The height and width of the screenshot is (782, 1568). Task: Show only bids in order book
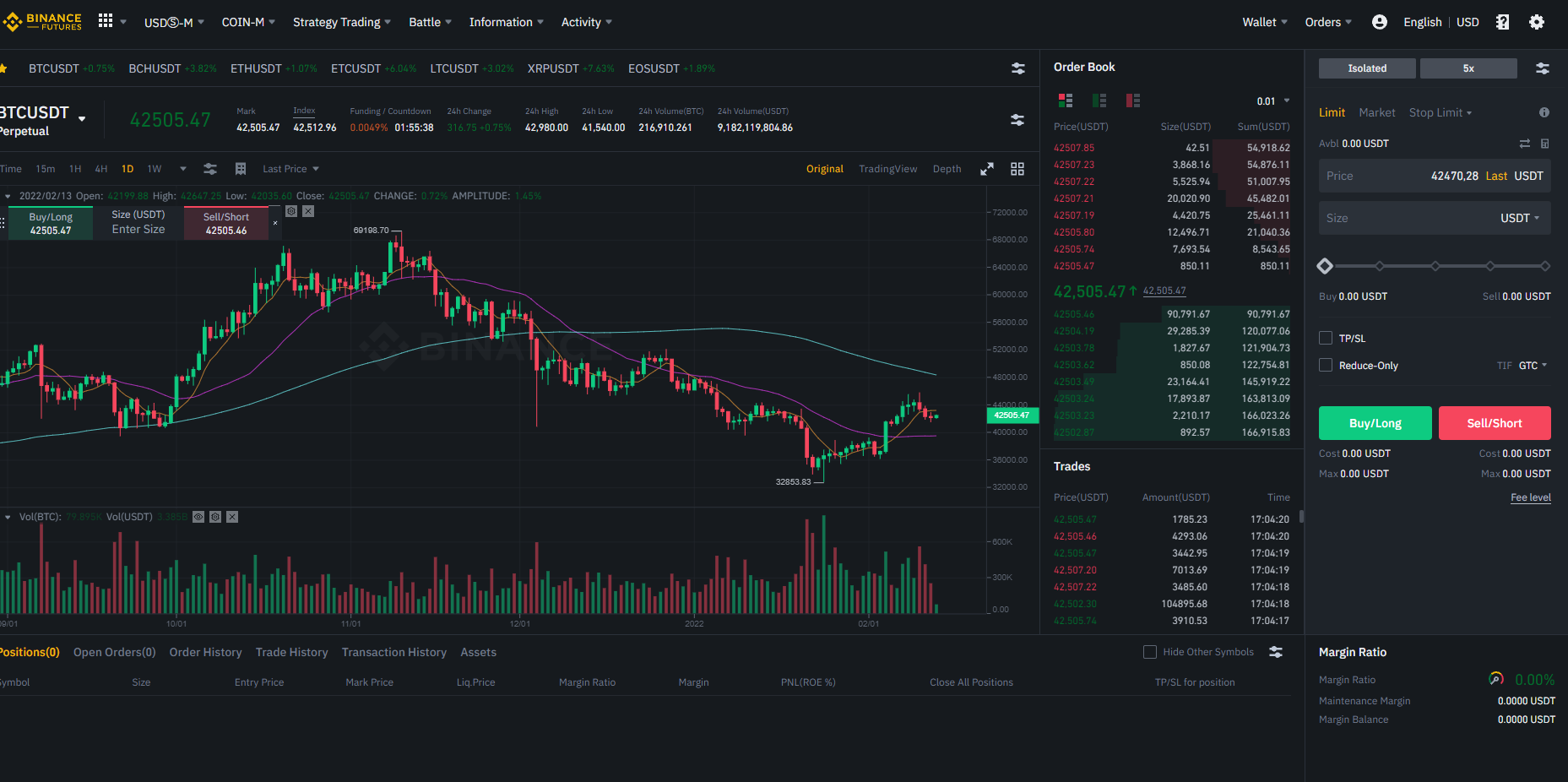pos(1099,100)
